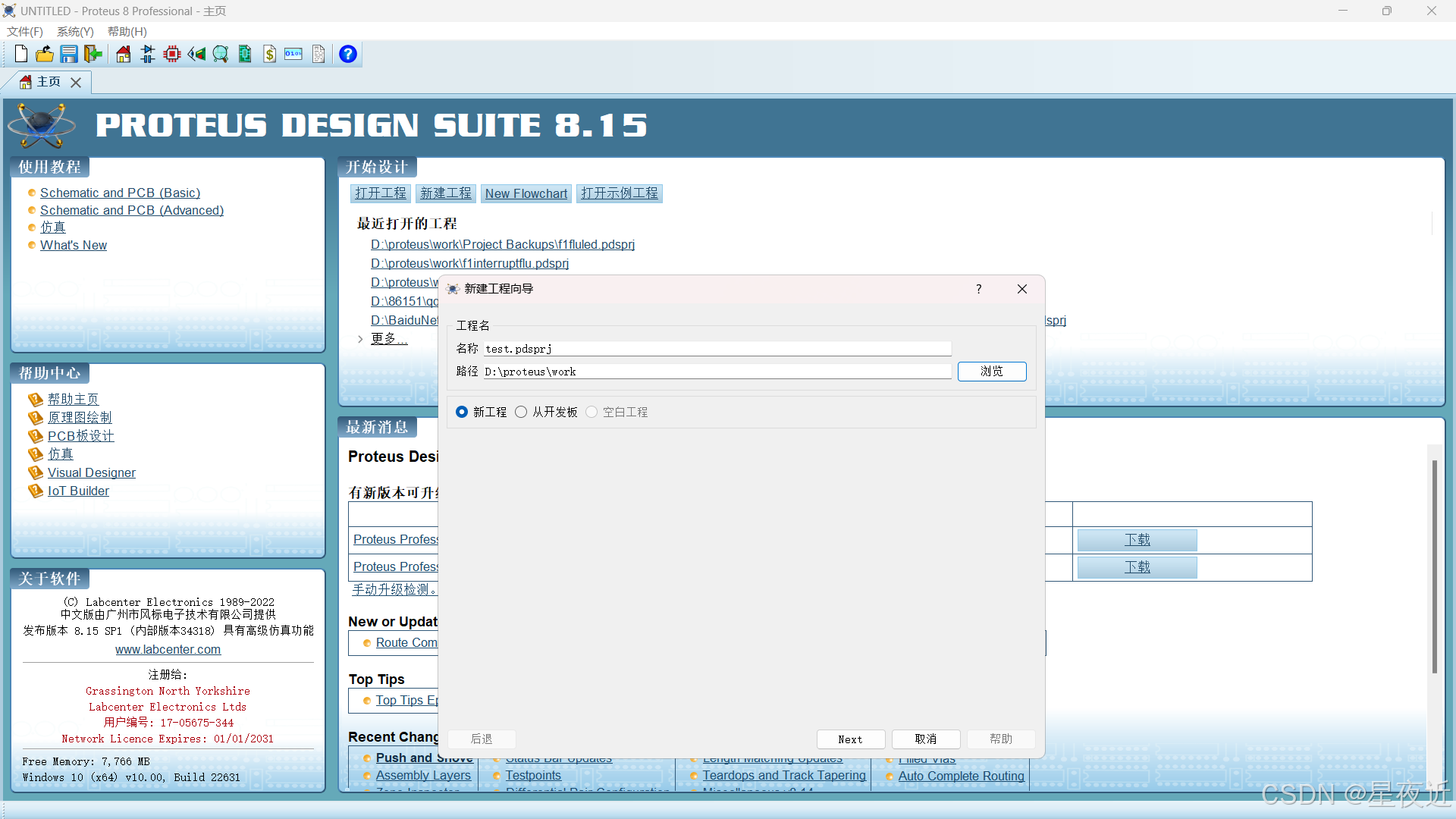The height and width of the screenshot is (819, 1456).
Task: Open the 帮助(H) menu
Action: [x=127, y=31]
